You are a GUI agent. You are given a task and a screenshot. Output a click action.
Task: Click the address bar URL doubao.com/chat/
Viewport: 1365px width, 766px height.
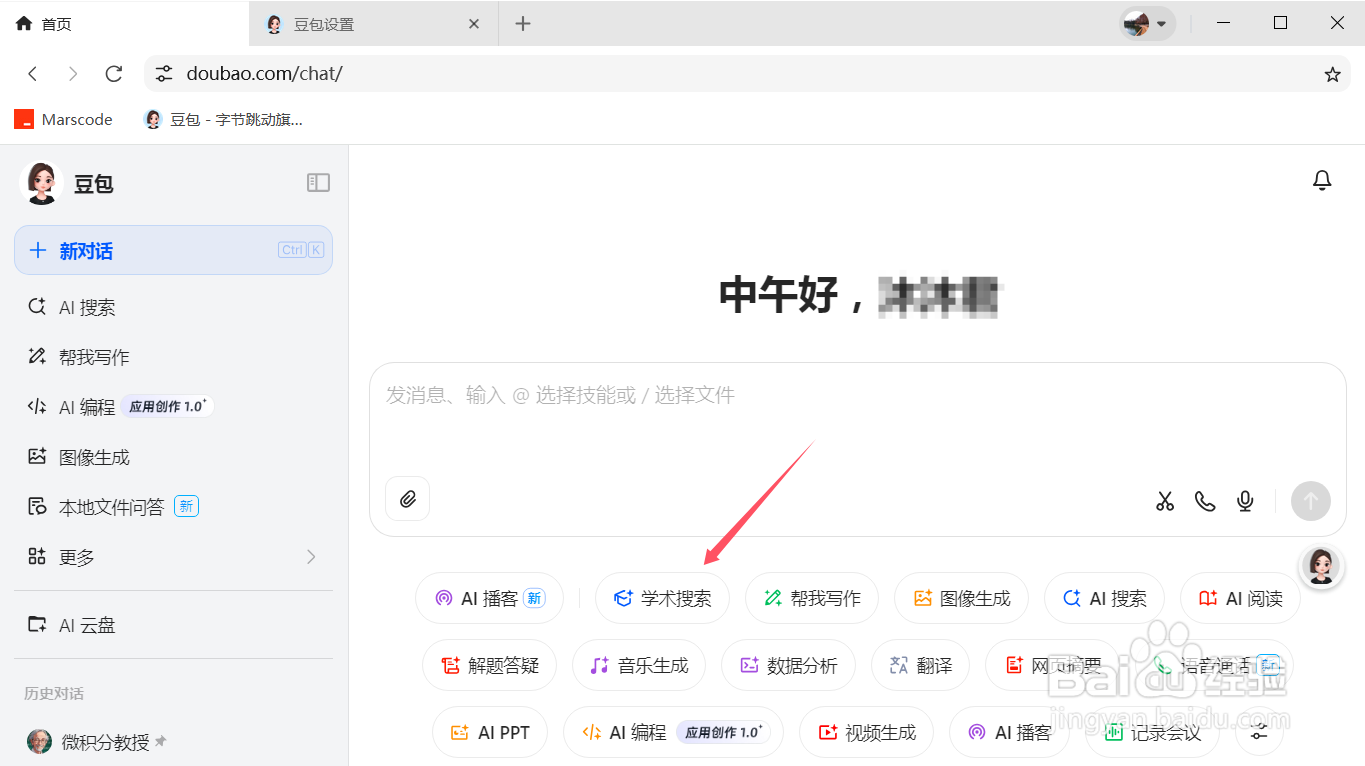[x=264, y=74]
